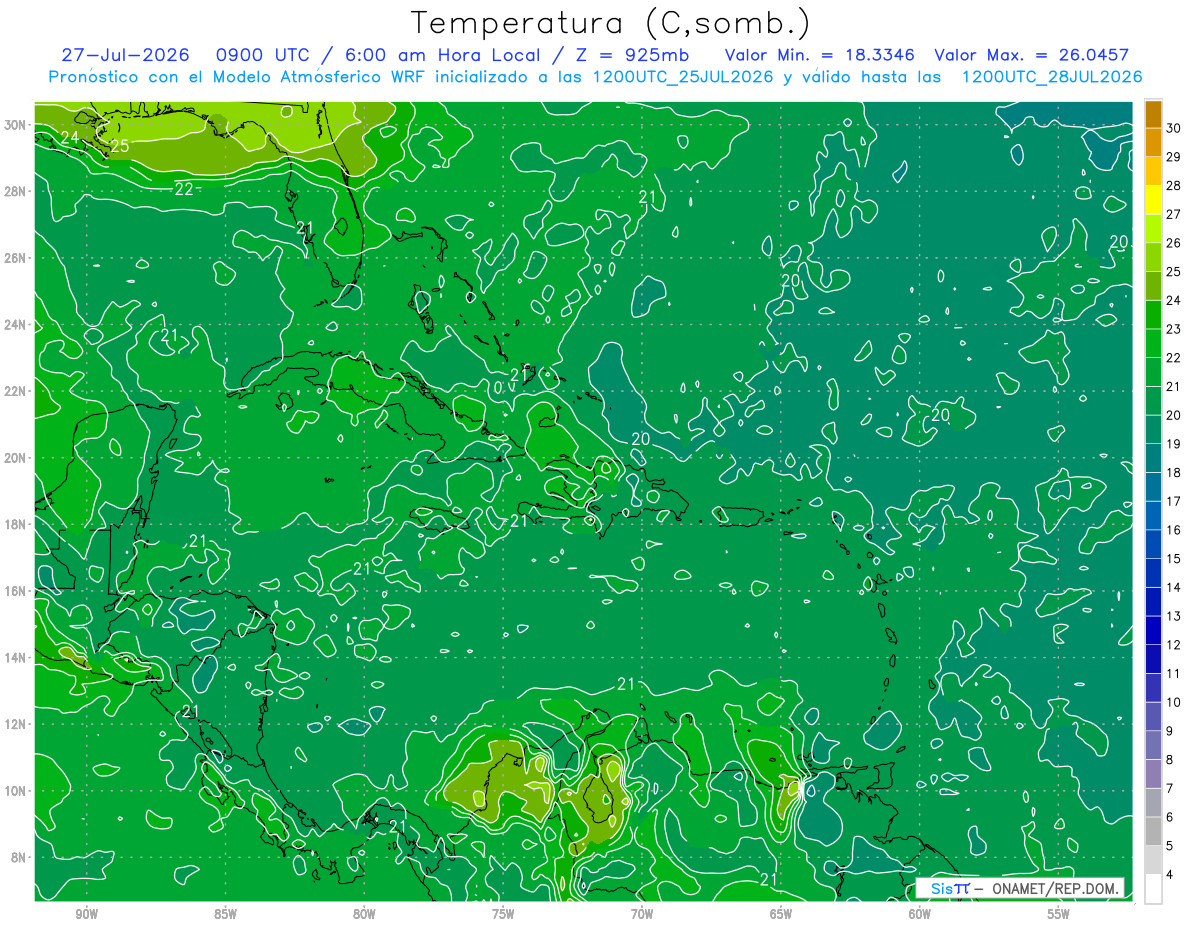Click the 20N latitude label
The image size is (1200, 927).
pyautogui.click(x=15, y=458)
